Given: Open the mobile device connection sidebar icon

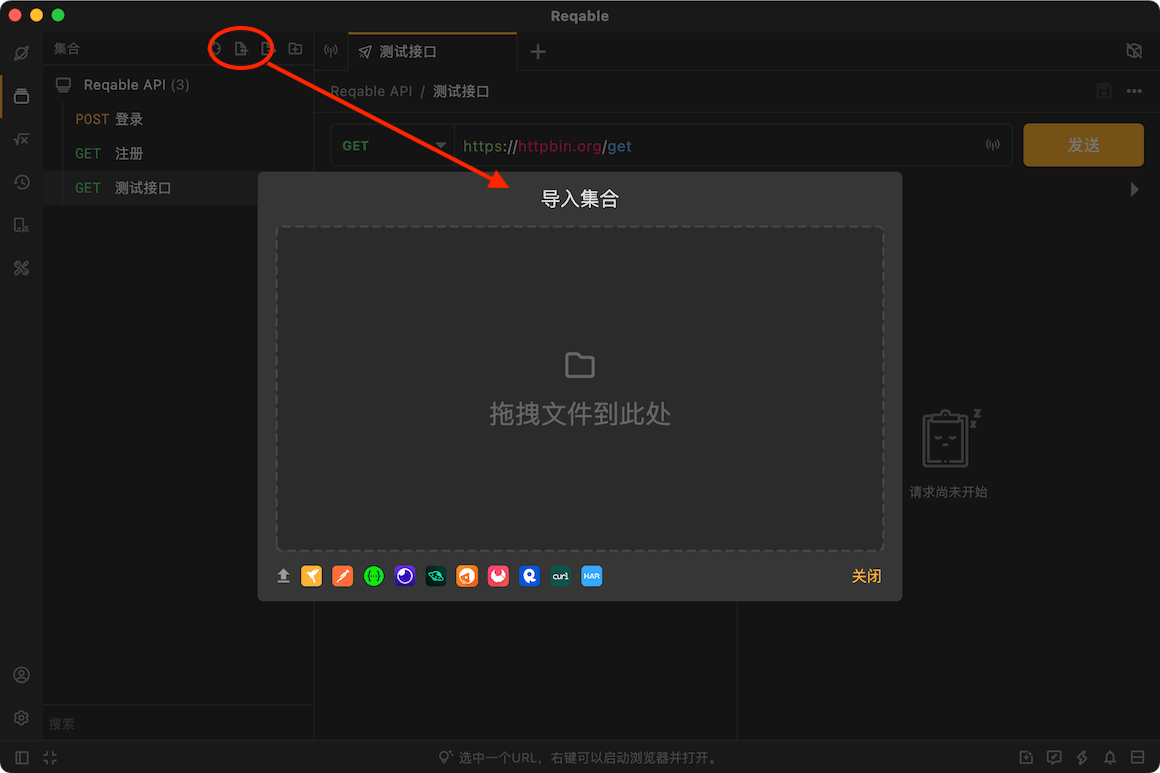Looking at the screenshot, I should 21,225.
